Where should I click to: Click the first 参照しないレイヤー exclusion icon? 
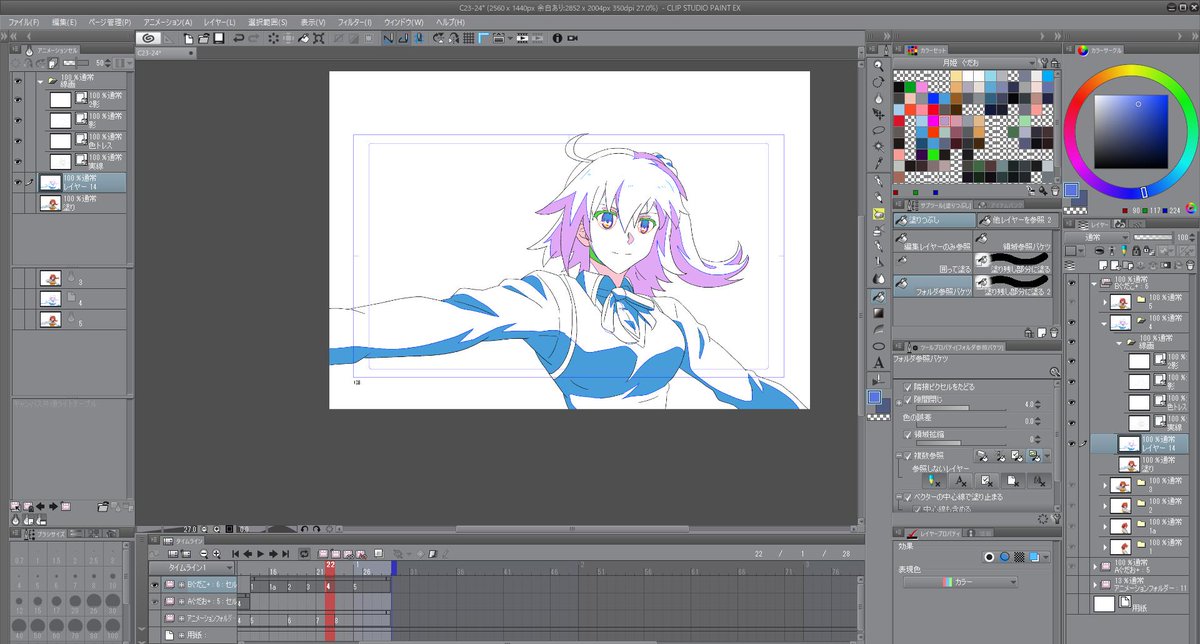coord(933,481)
